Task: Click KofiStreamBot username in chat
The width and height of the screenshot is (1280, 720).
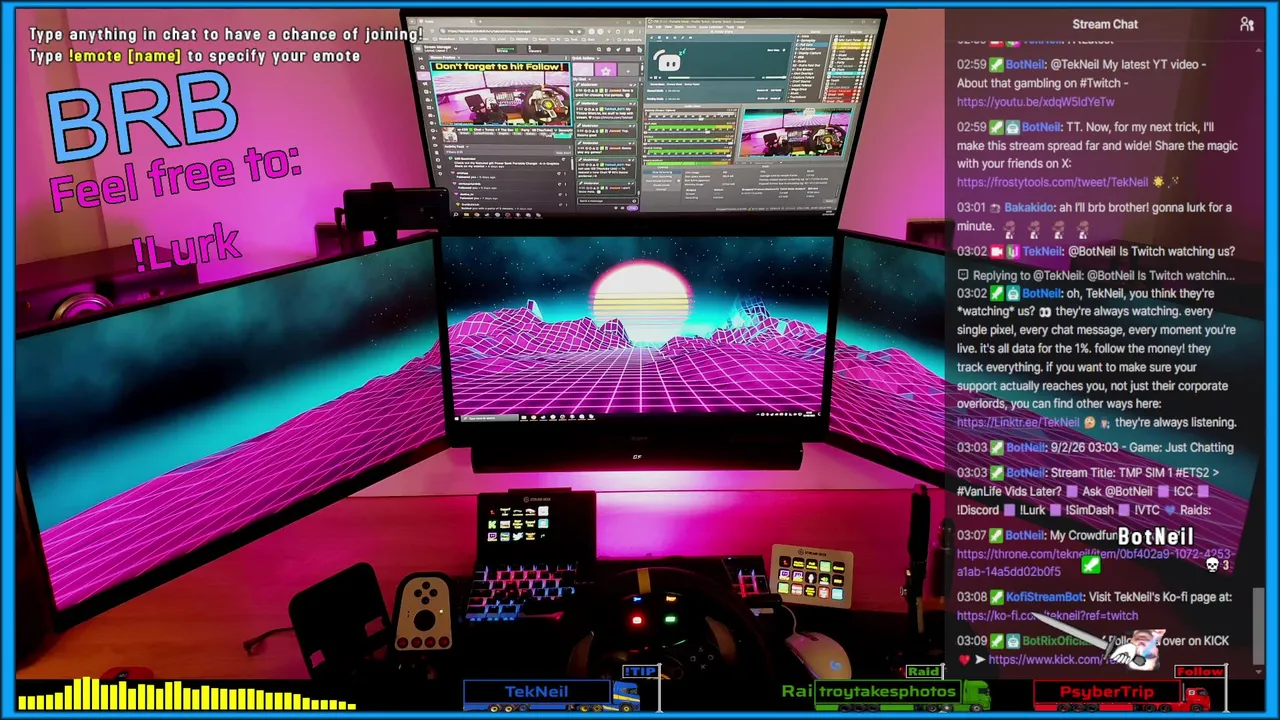Action: pyautogui.click(x=1045, y=597)
